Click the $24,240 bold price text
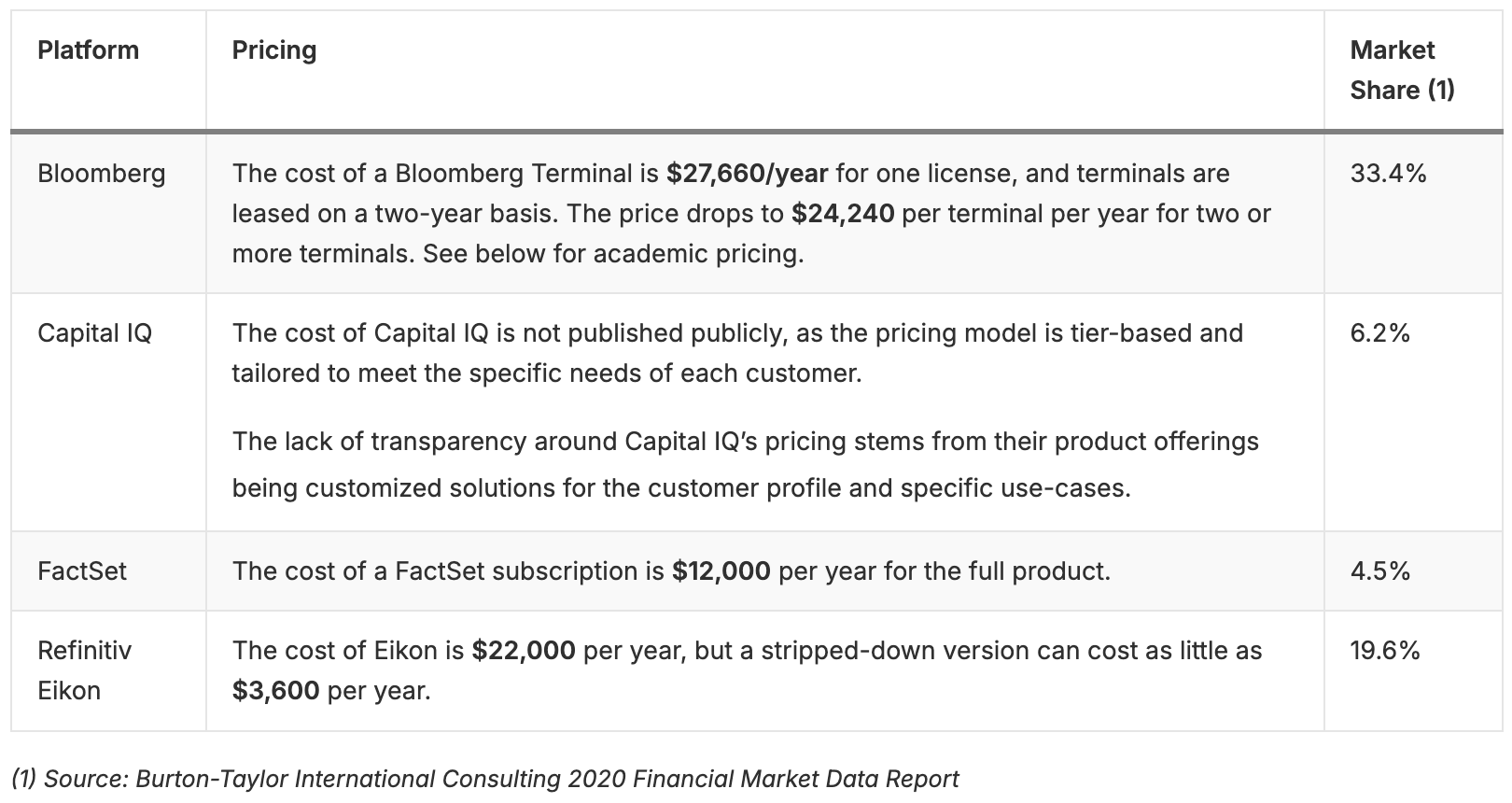The width and height of the screenshot is (1512, 803). point(843,214)
